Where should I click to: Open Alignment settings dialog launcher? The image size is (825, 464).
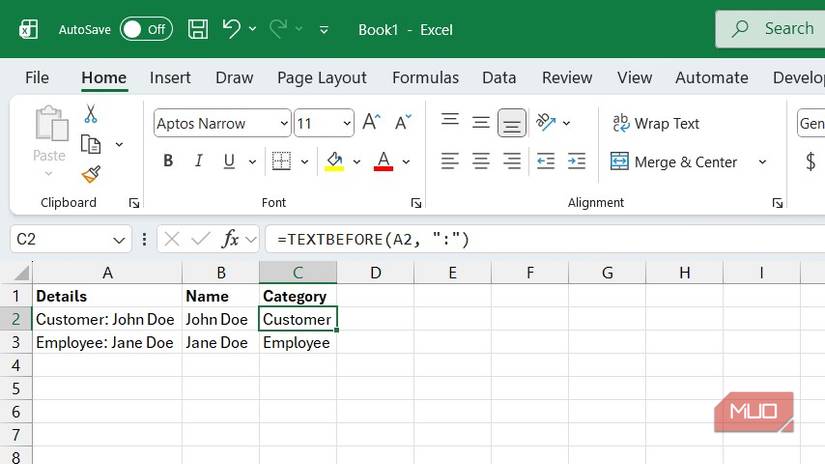coord(778,203)
